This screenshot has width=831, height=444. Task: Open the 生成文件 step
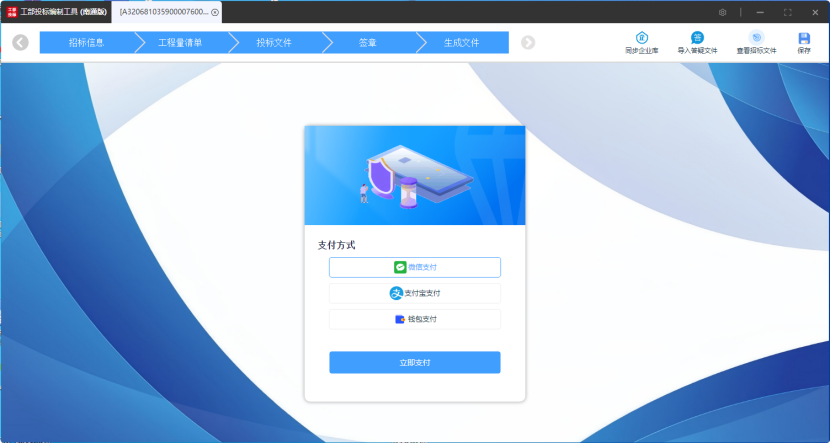[462, 43]
